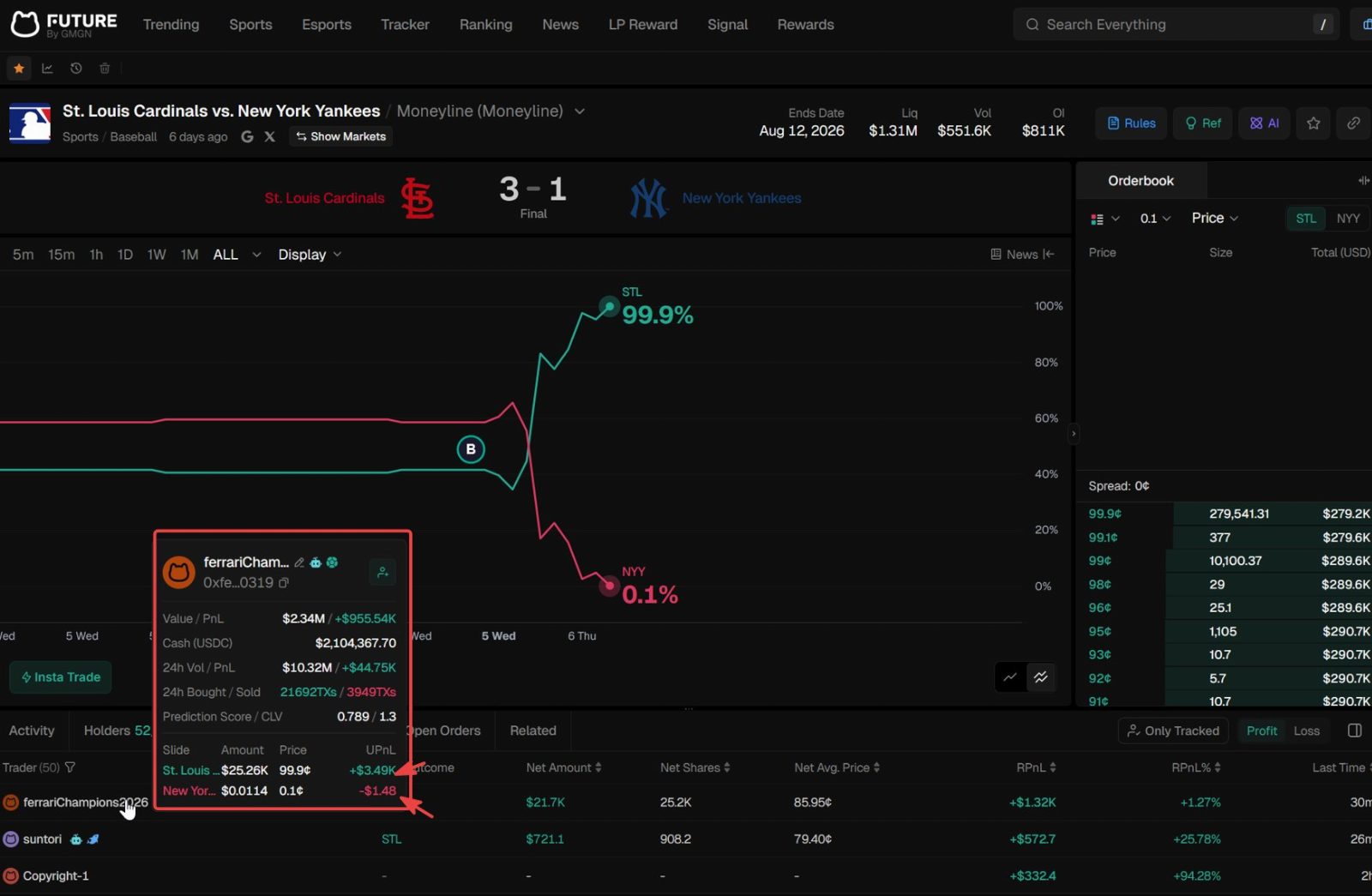This screenshot has width=1372, height=896.
Task: Switch to the Activity tab
Action: (32, 731)
